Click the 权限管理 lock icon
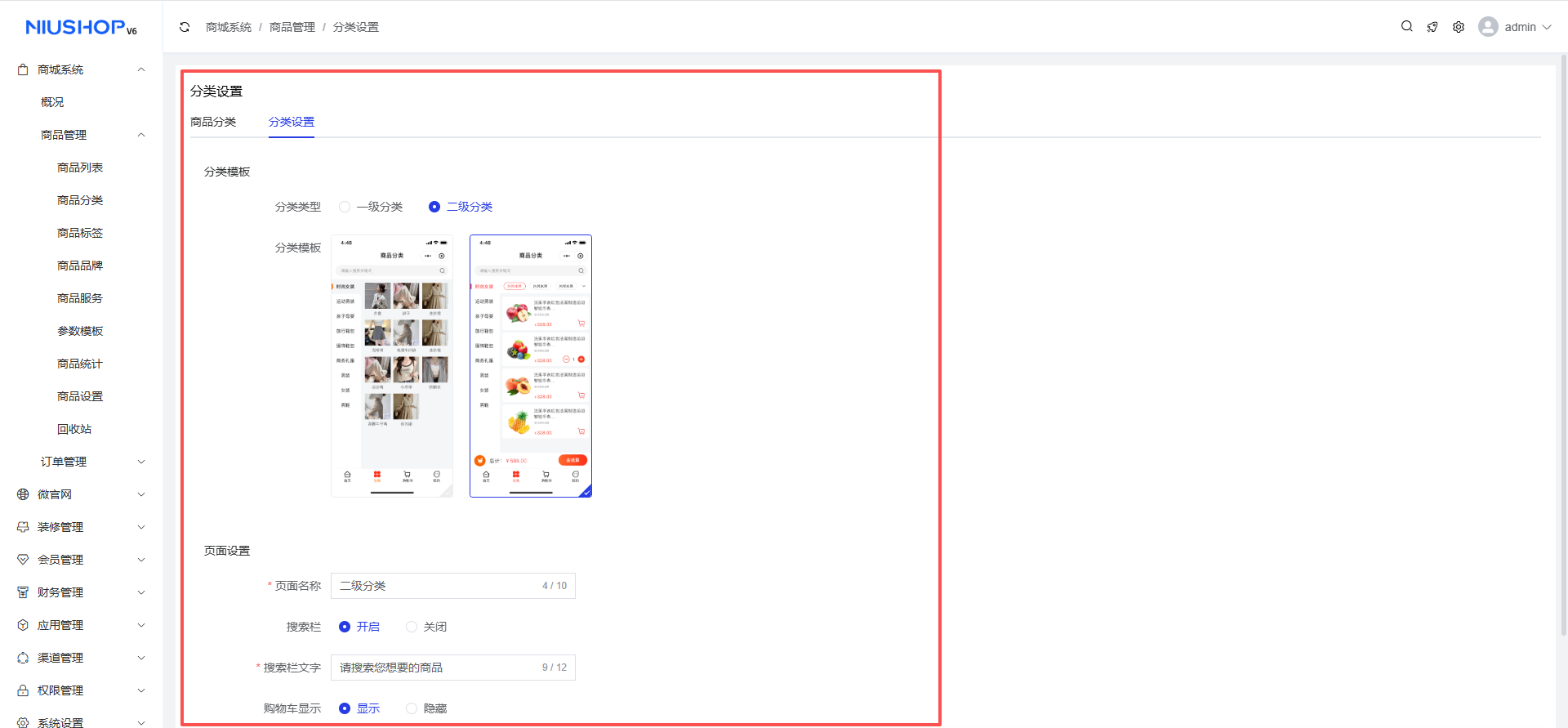Image resolution: width=1568 pixels, height=728 pixels. point(23,690)
